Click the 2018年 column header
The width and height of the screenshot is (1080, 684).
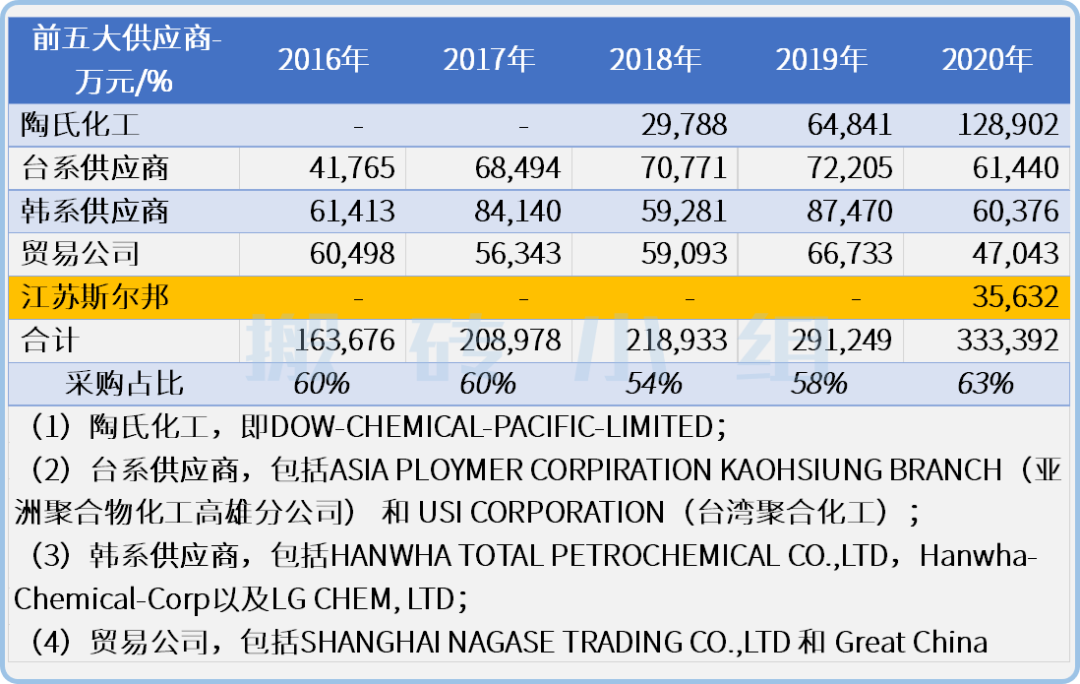pos(655,60)
